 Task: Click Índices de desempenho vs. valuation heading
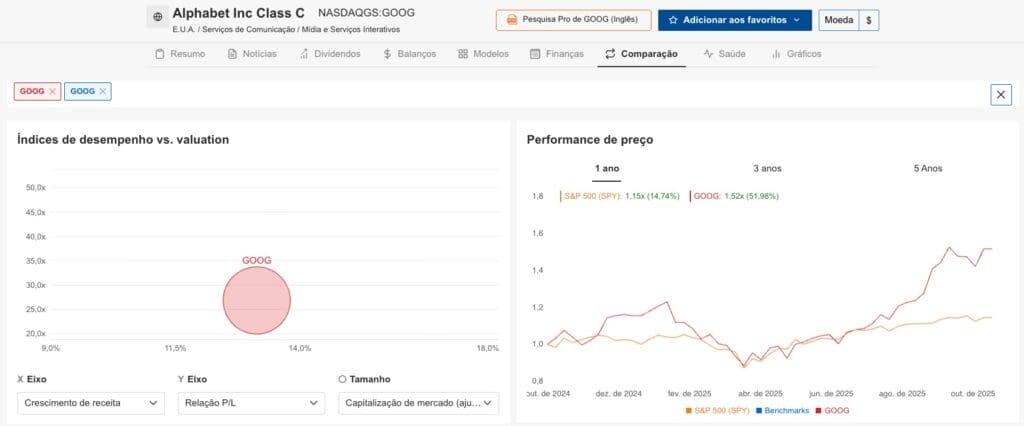tap(123, 139)
